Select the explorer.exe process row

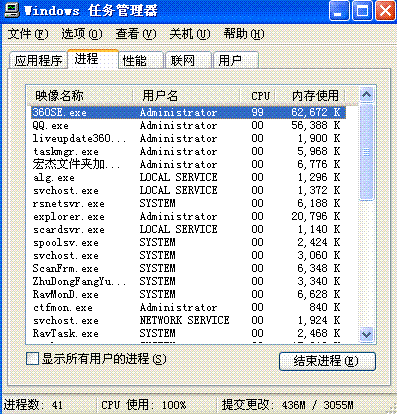[188, 216]
